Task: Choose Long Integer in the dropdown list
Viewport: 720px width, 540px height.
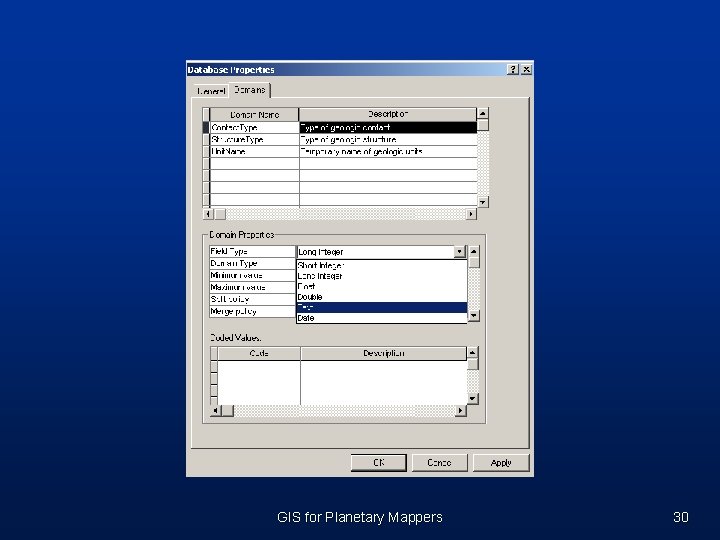Action: pyautogui.click(x=381, y=276)
